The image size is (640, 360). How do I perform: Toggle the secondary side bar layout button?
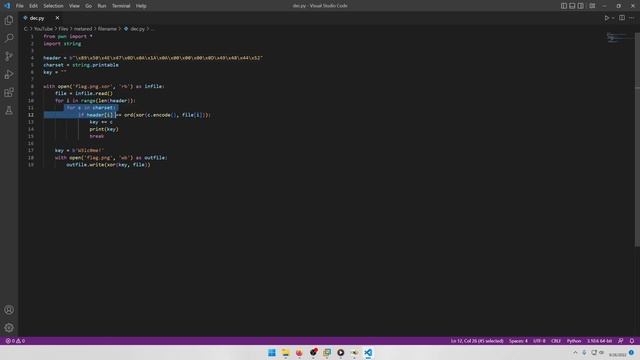coord(581,6)
